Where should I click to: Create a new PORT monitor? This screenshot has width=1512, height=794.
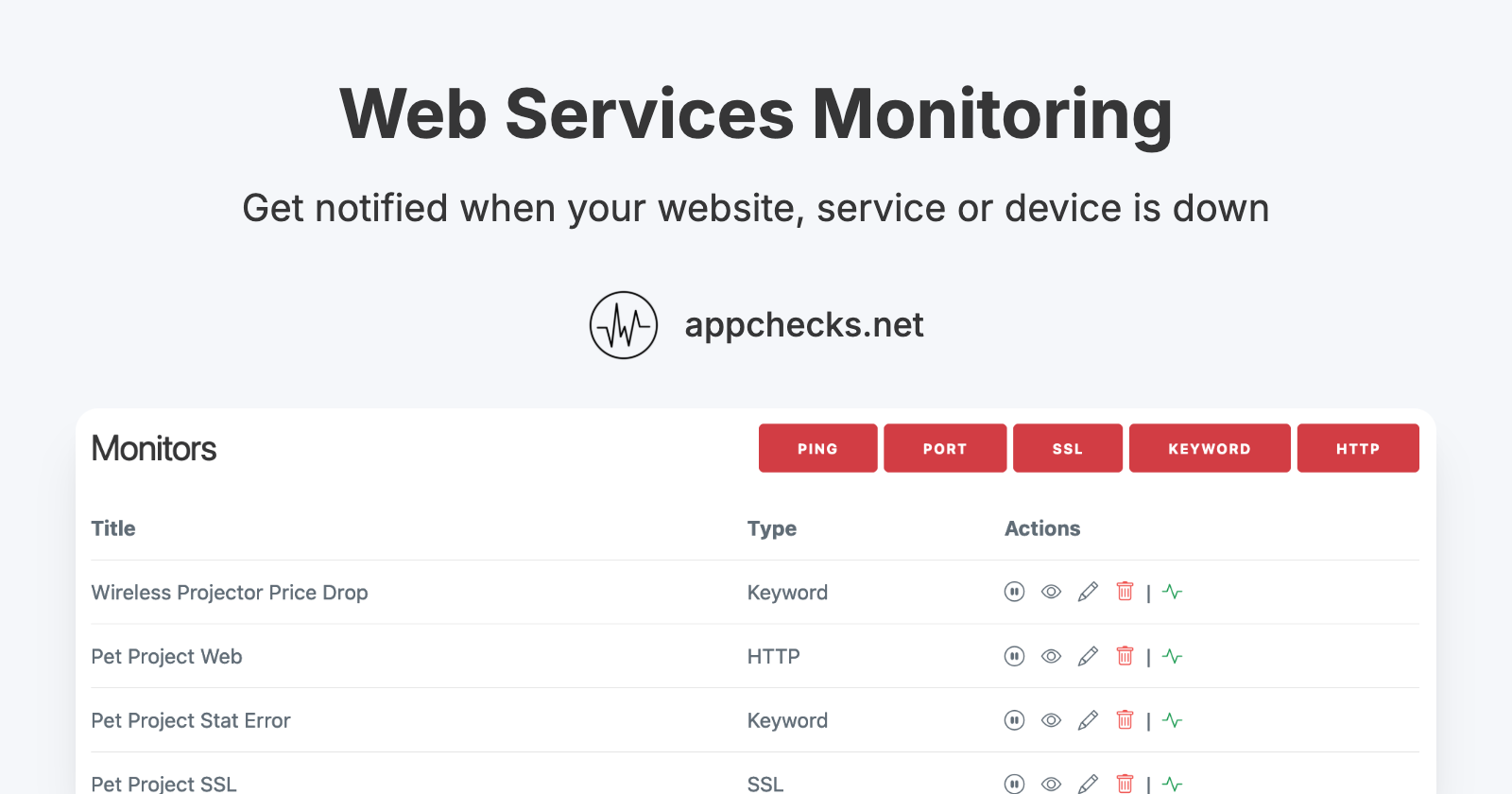pyautogui.click(x=944, y=447)
